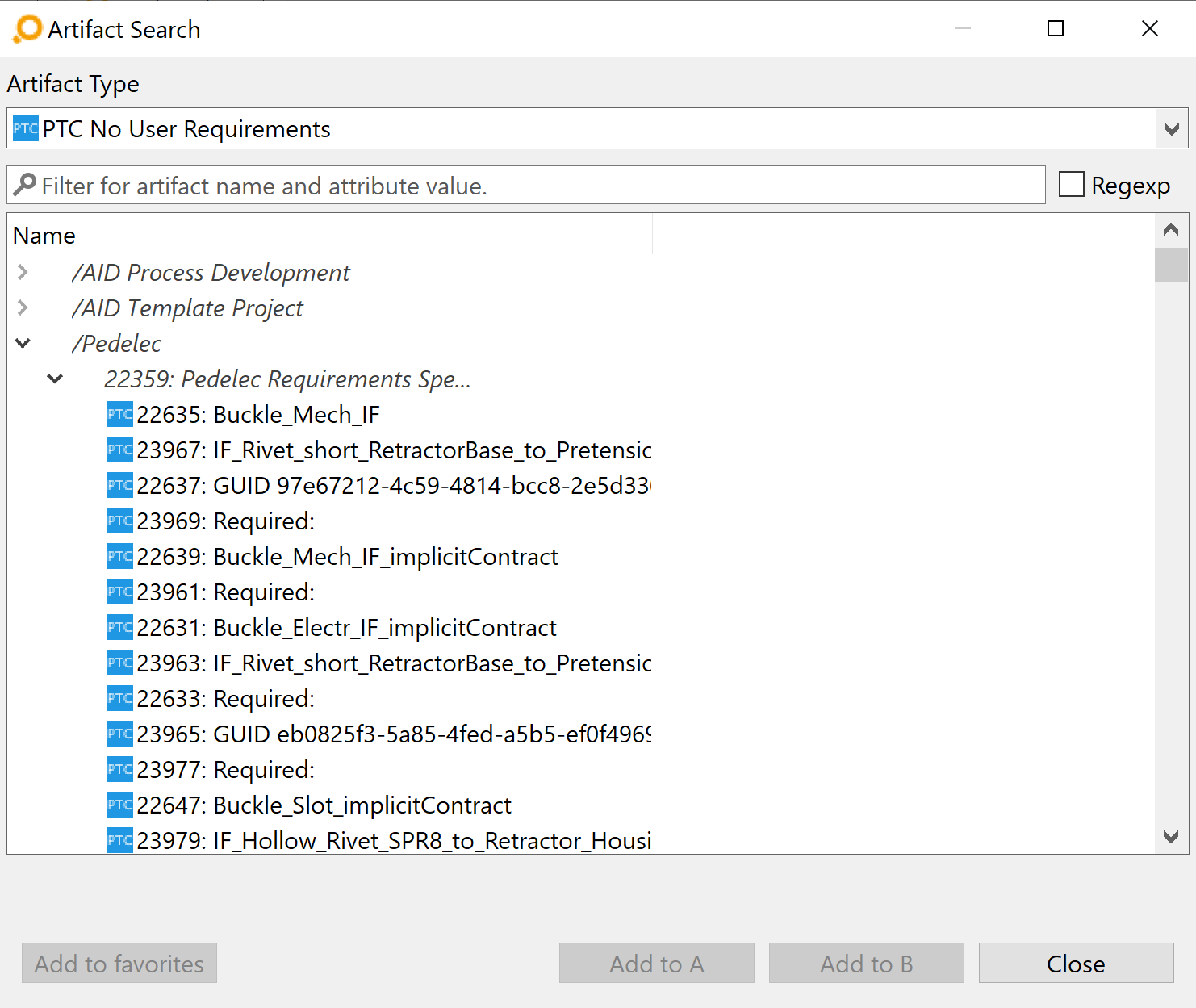Click the vertical scrollbar thumb
1196x1008 pixels.
pyautogui.click(x=1171, y=265)
